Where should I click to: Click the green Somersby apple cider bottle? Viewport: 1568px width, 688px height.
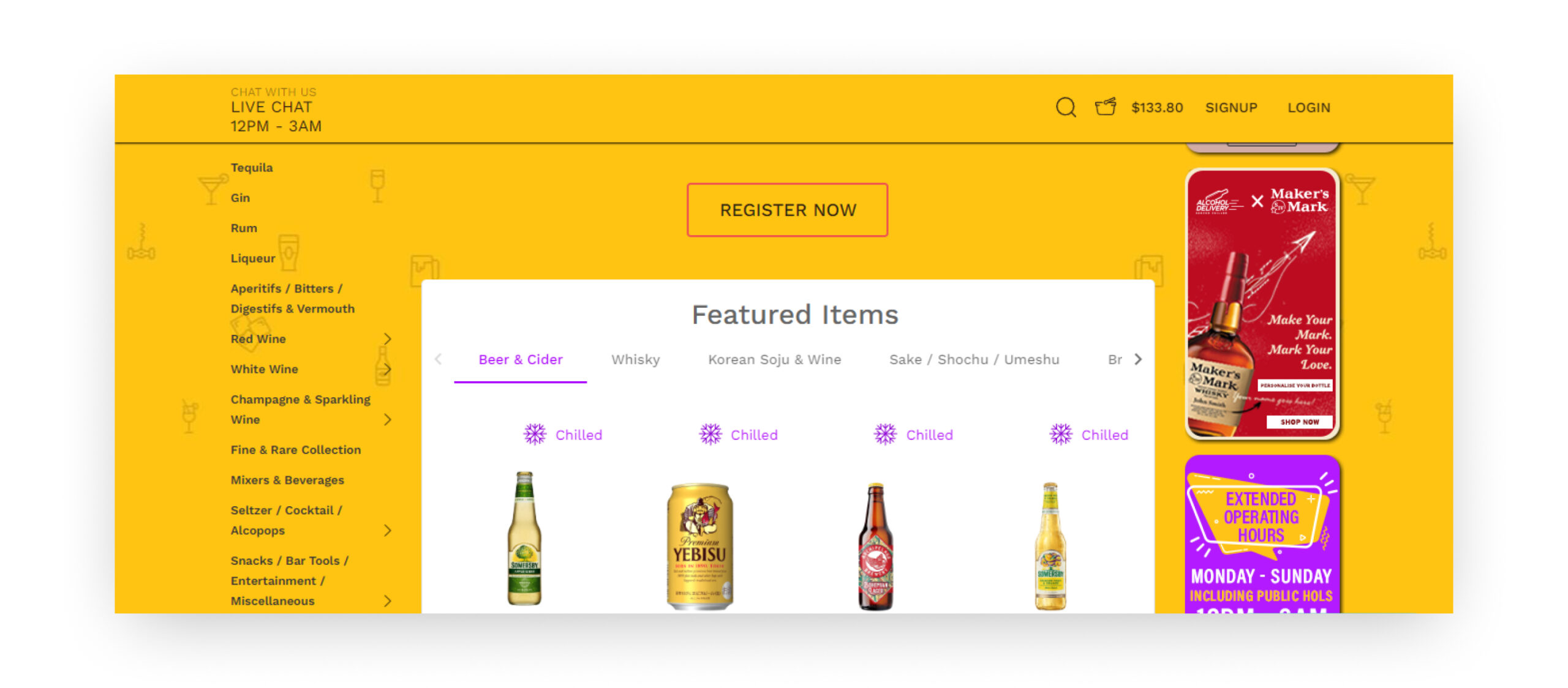[524, 539]
